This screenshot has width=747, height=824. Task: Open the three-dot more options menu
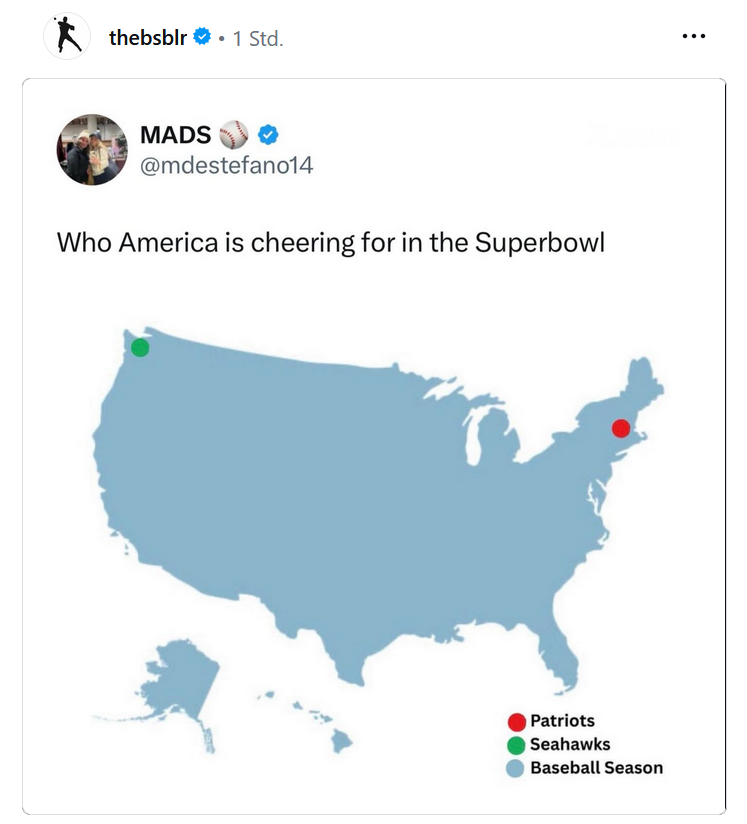(693, 37)
